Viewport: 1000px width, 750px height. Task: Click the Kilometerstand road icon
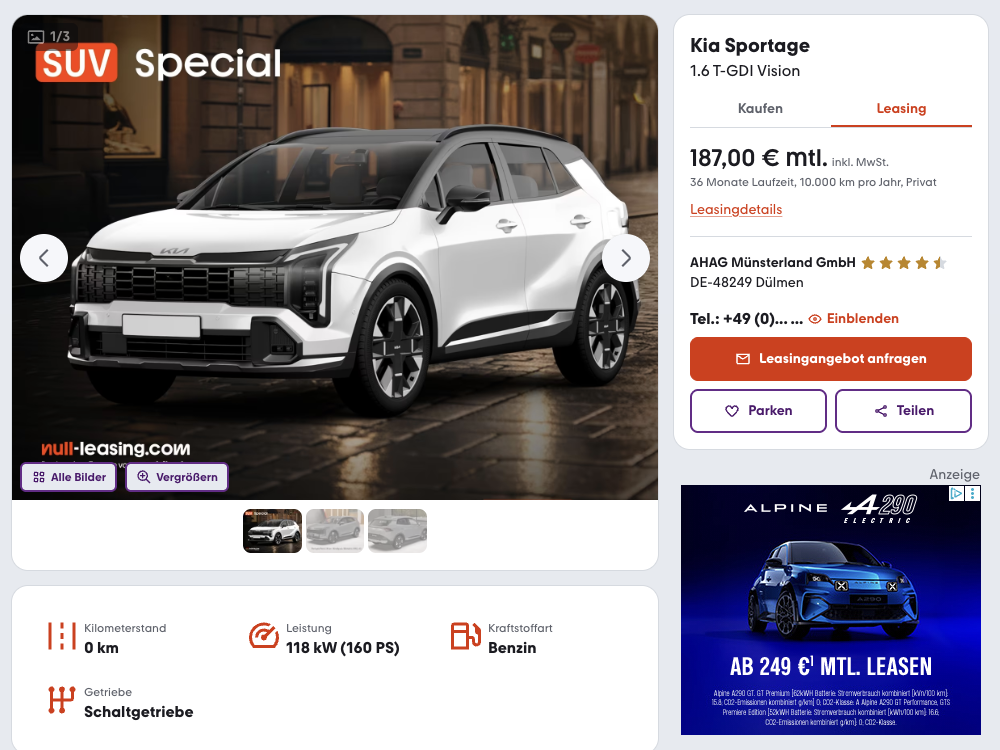point(61,636)
